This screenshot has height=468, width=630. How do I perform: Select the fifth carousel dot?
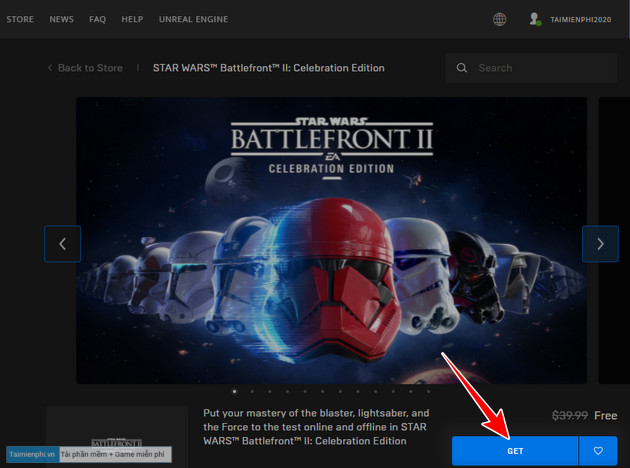coord(305,391)
